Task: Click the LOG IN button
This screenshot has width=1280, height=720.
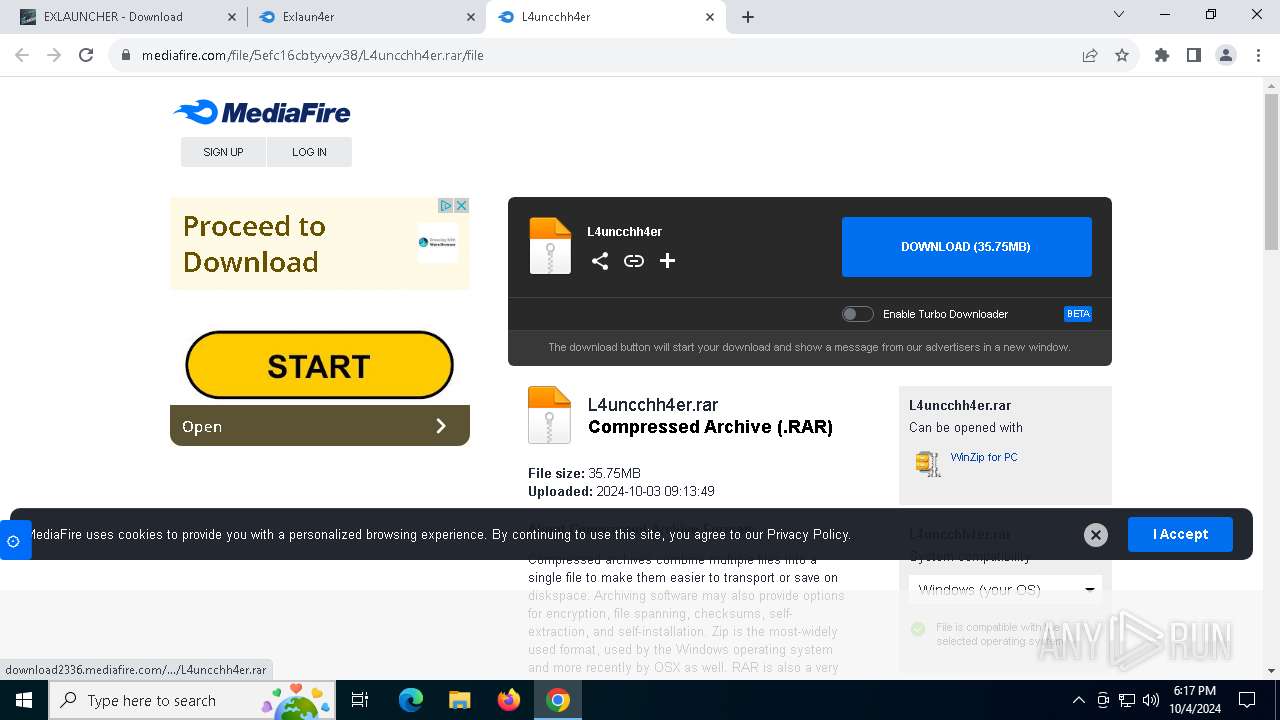Action: [x=309, y=152]
